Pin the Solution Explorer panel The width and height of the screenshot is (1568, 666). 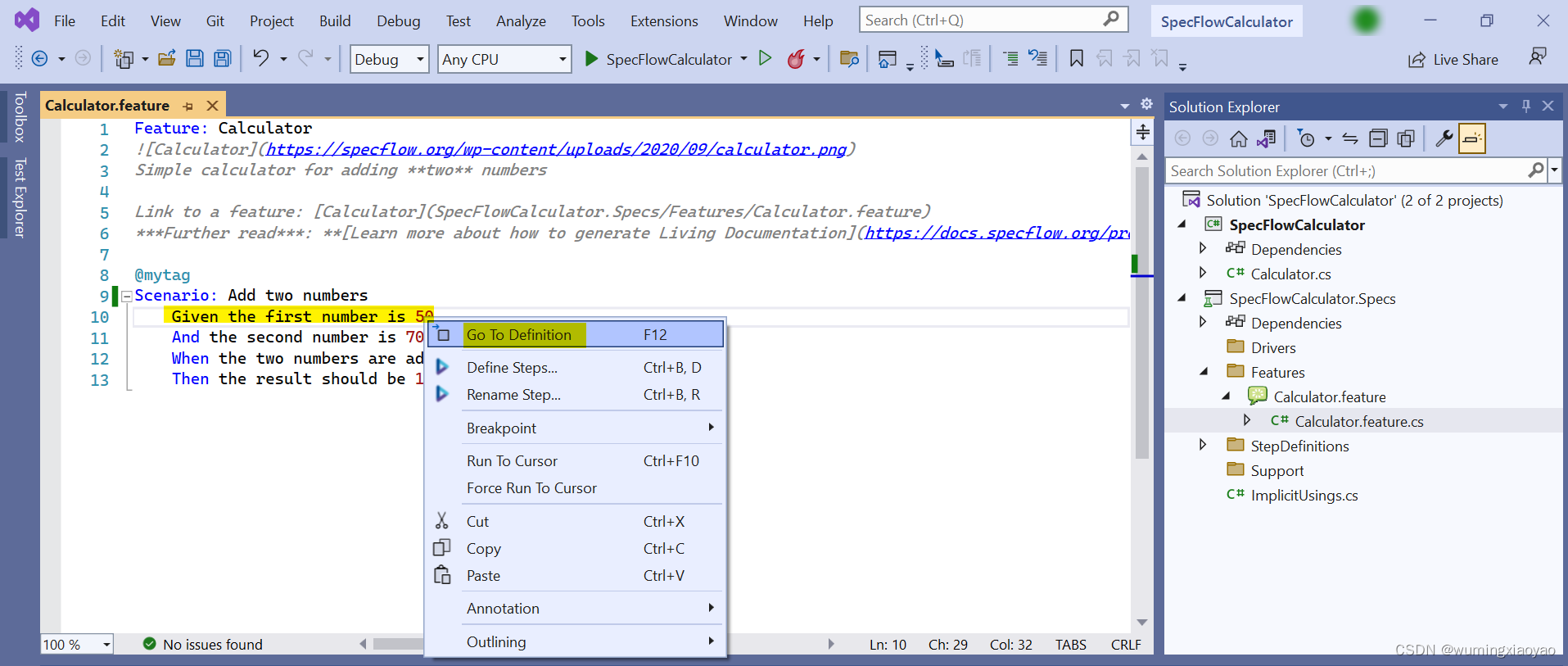(x=1526, y=106)
